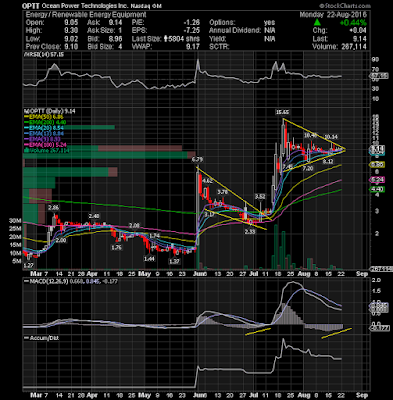
Task: Click the 6.86 yellow EMA axis tag
Action: 378,164
